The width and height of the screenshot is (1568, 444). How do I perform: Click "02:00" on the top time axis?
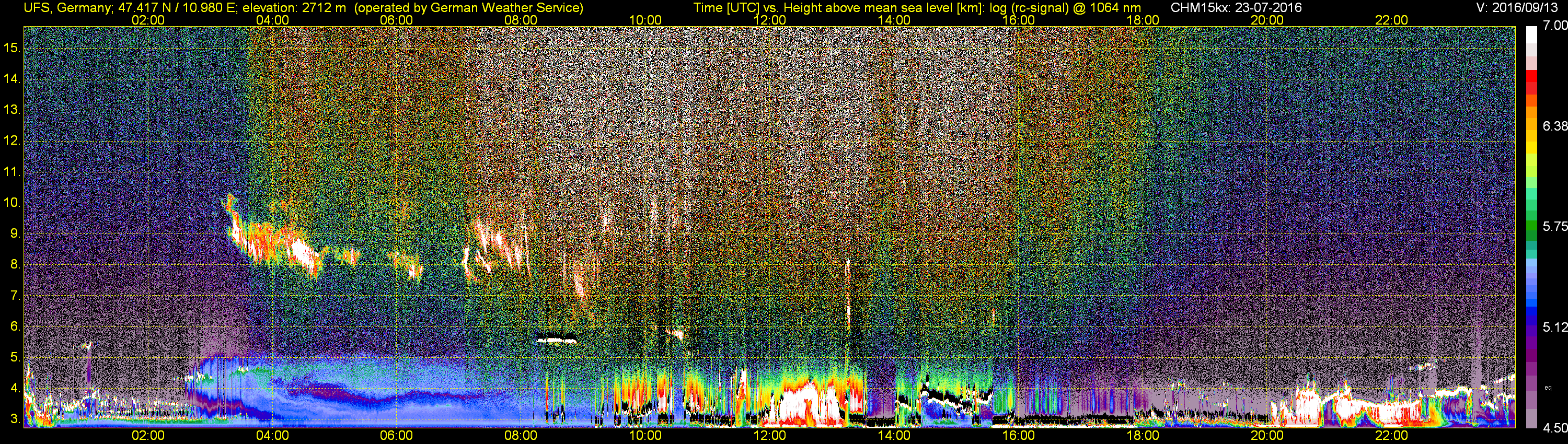[x=148, y=20]
